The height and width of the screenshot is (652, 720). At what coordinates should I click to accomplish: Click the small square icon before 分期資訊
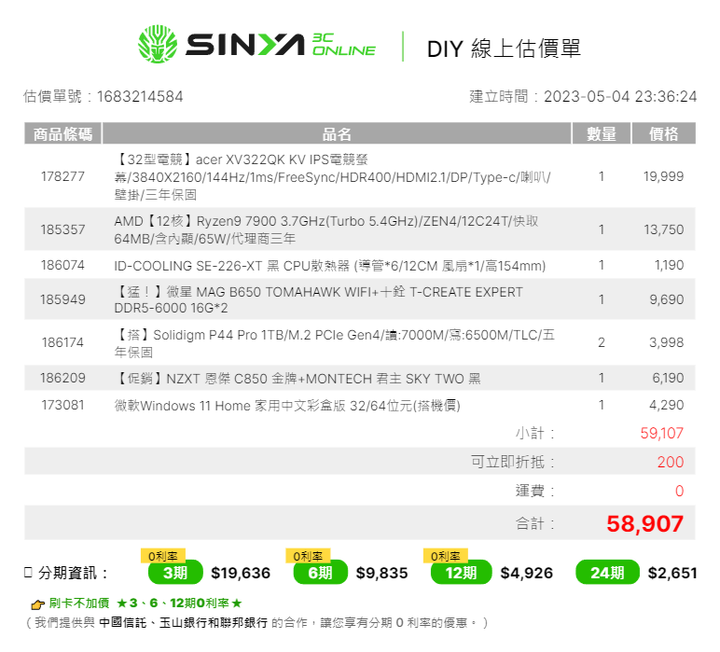28,573
